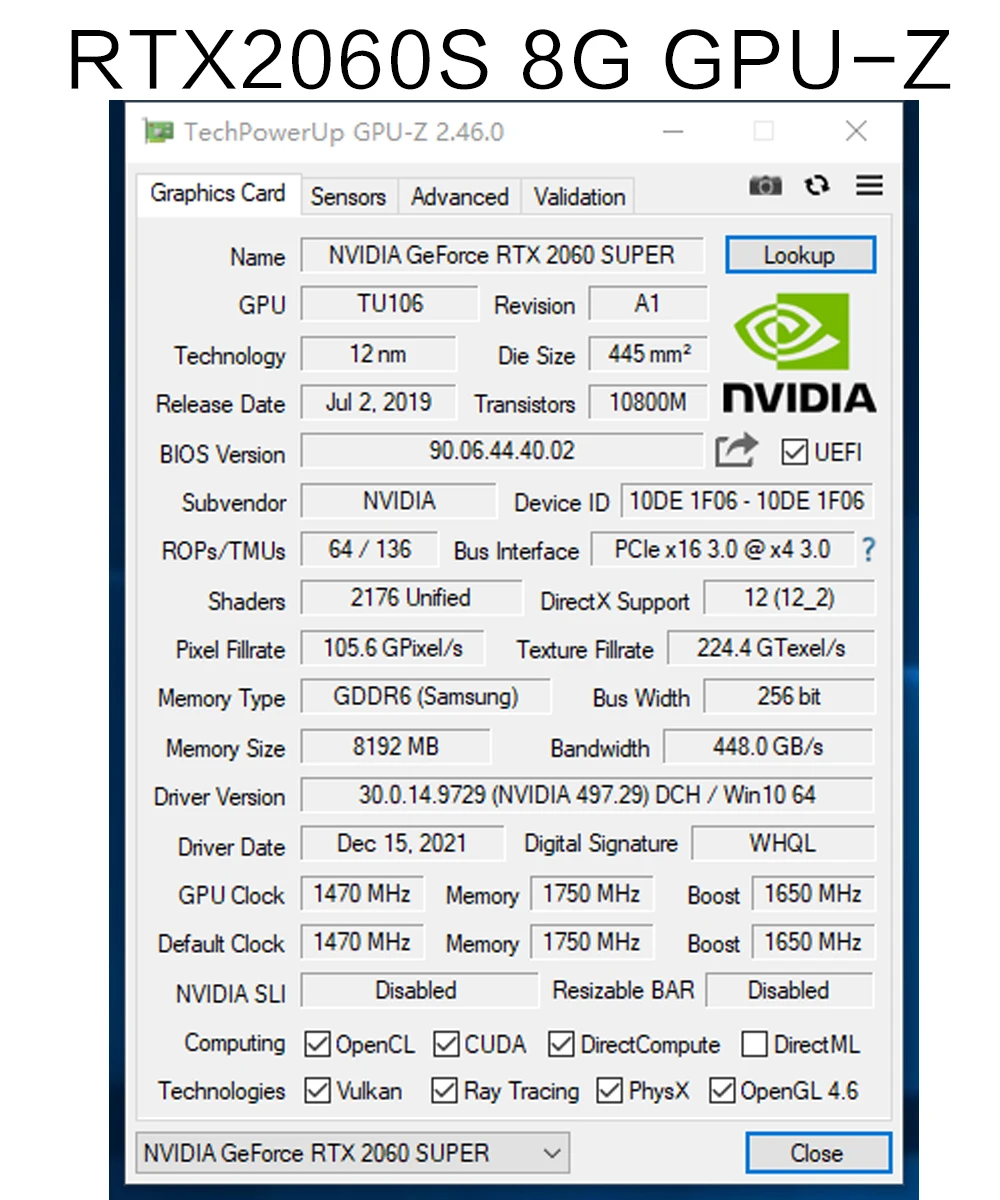
Task: Toggle the OpenCL checkbox
Action: click(x=317, y=1045)
